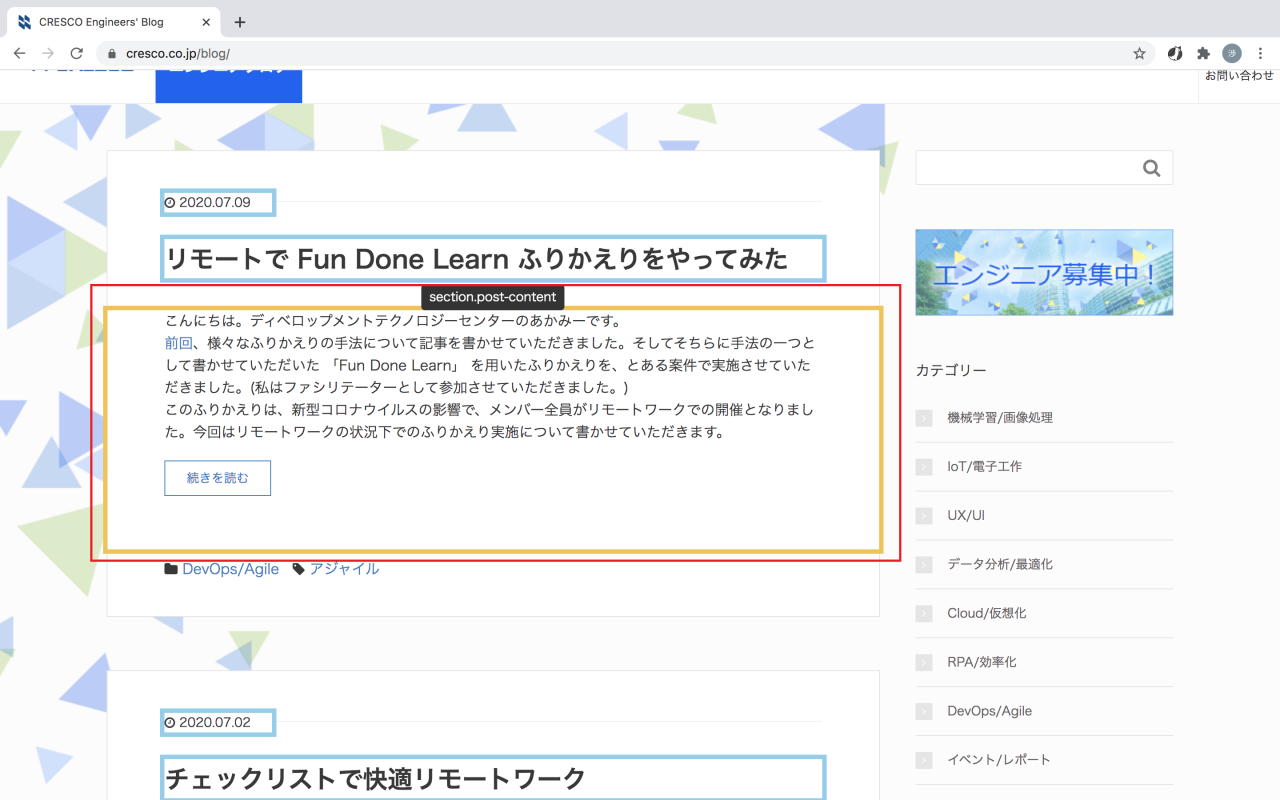The width and height of the screenshot is (1280, 800).
Task: Submit search with the magnifier icon
Action: pos(1152,168)
